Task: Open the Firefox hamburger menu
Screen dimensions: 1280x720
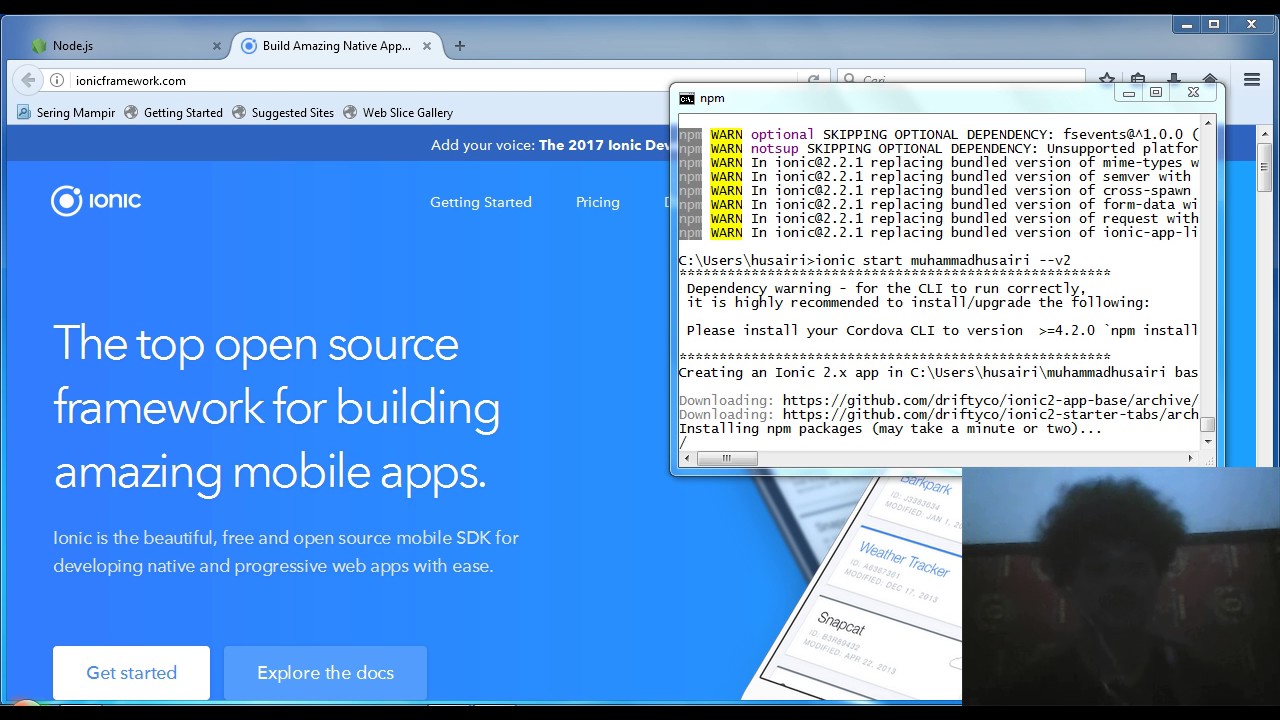Action: pos(1251,80)
